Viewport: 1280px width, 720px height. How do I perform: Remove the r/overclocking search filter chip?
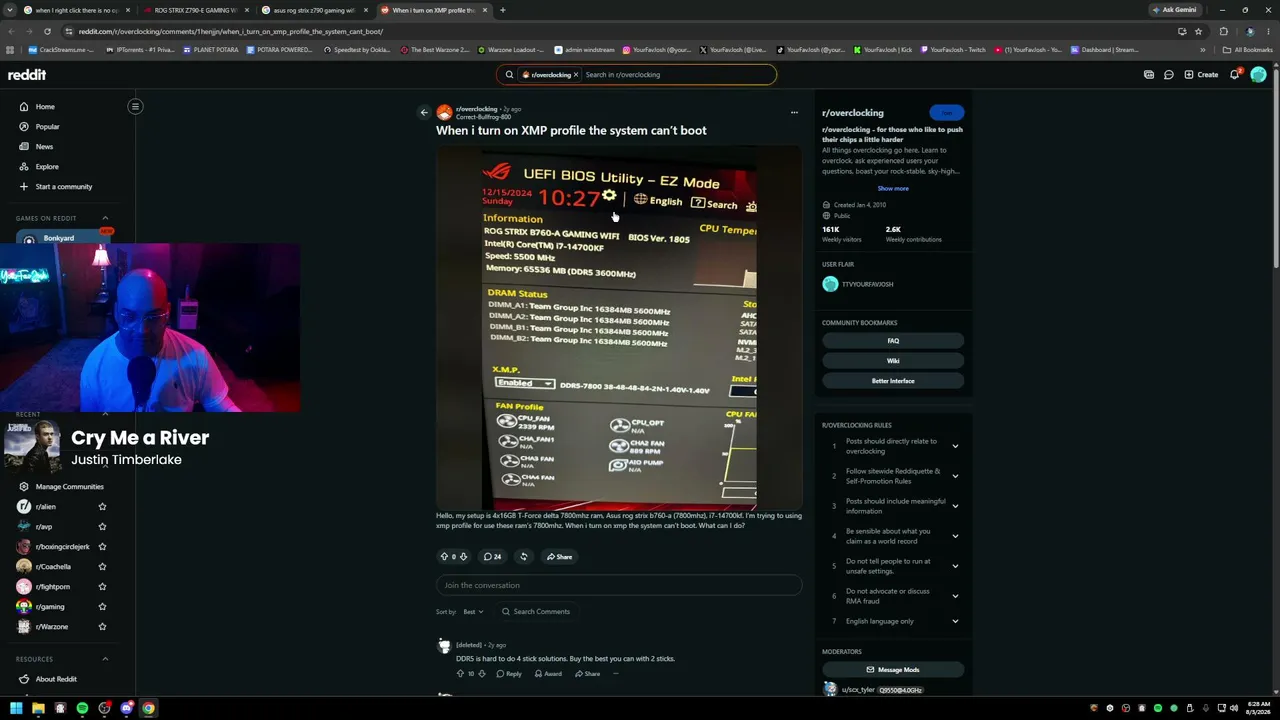(x=576, y=75)
